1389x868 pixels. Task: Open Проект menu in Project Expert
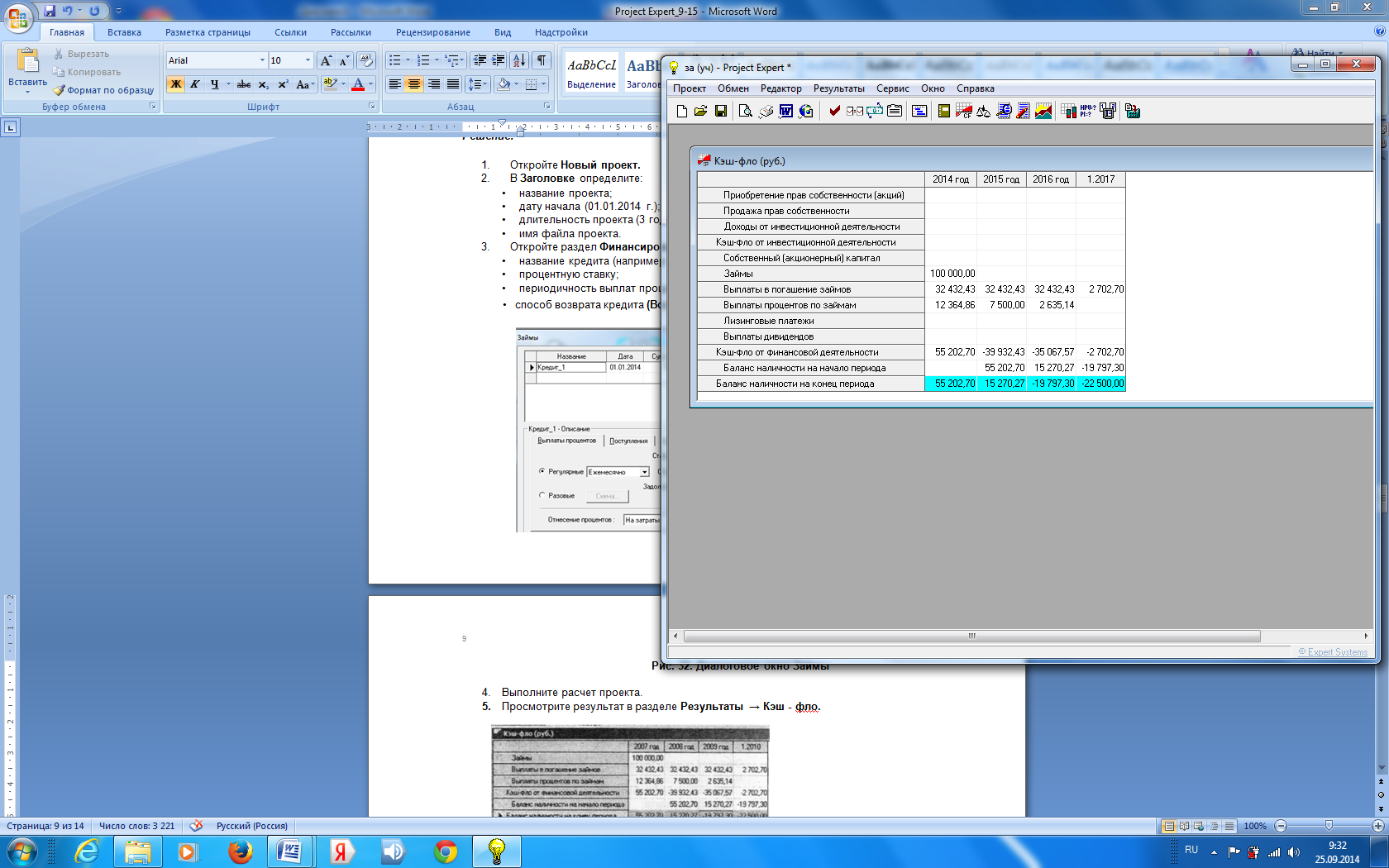[x=690, y=88]
